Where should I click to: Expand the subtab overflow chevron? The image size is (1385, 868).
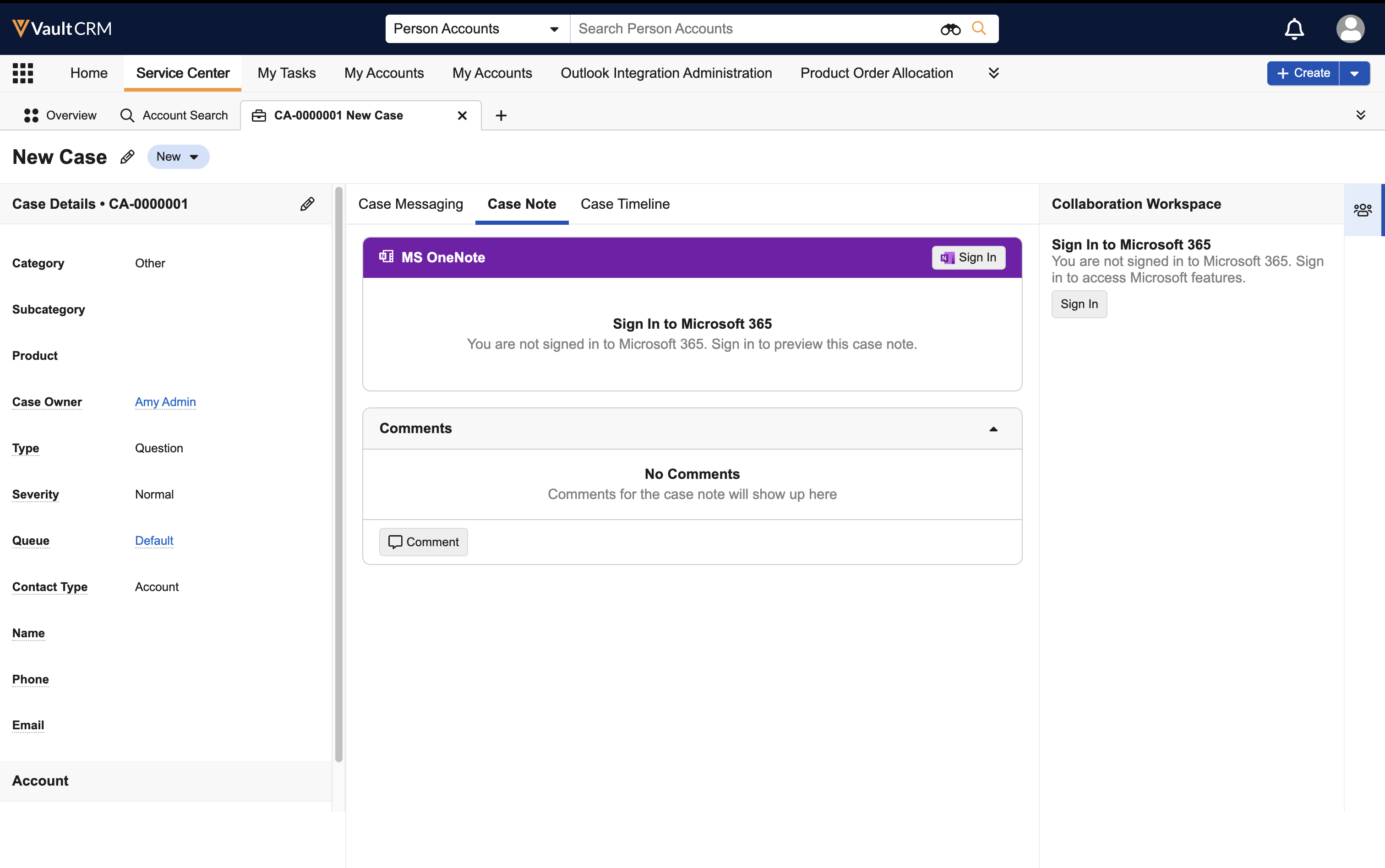click(x=1361, y=115)
